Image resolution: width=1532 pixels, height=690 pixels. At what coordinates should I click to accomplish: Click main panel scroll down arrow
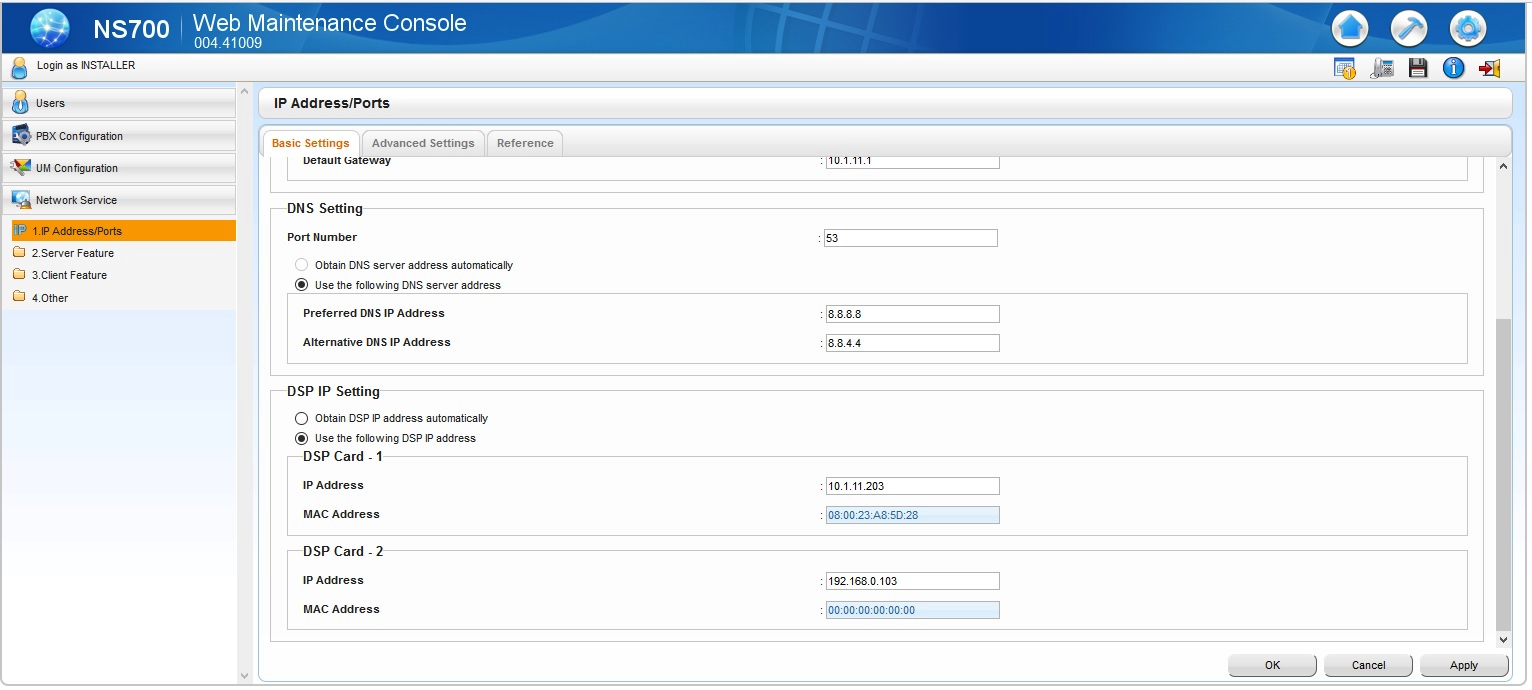1502,640
